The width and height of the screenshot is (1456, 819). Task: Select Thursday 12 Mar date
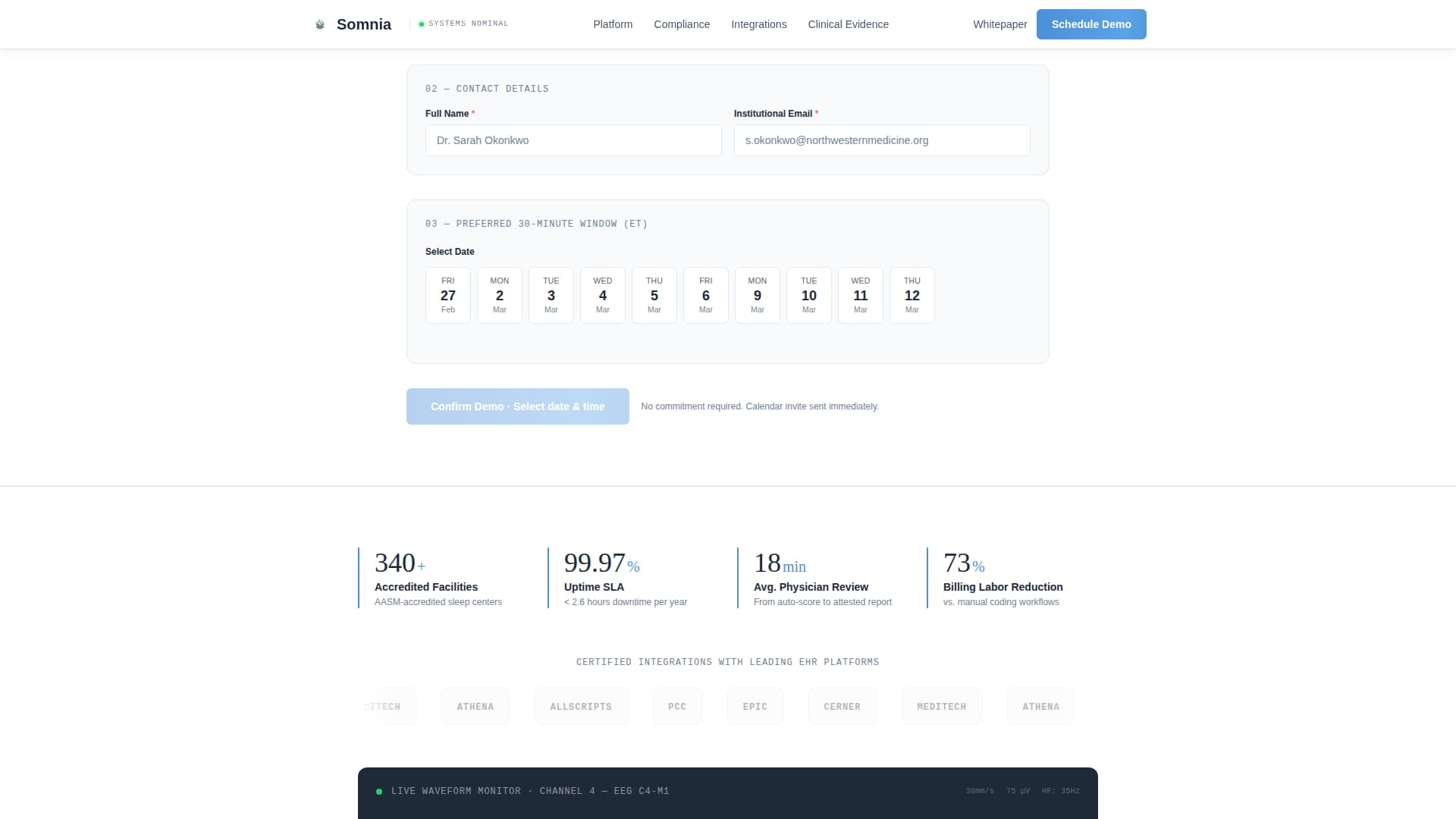912,295
